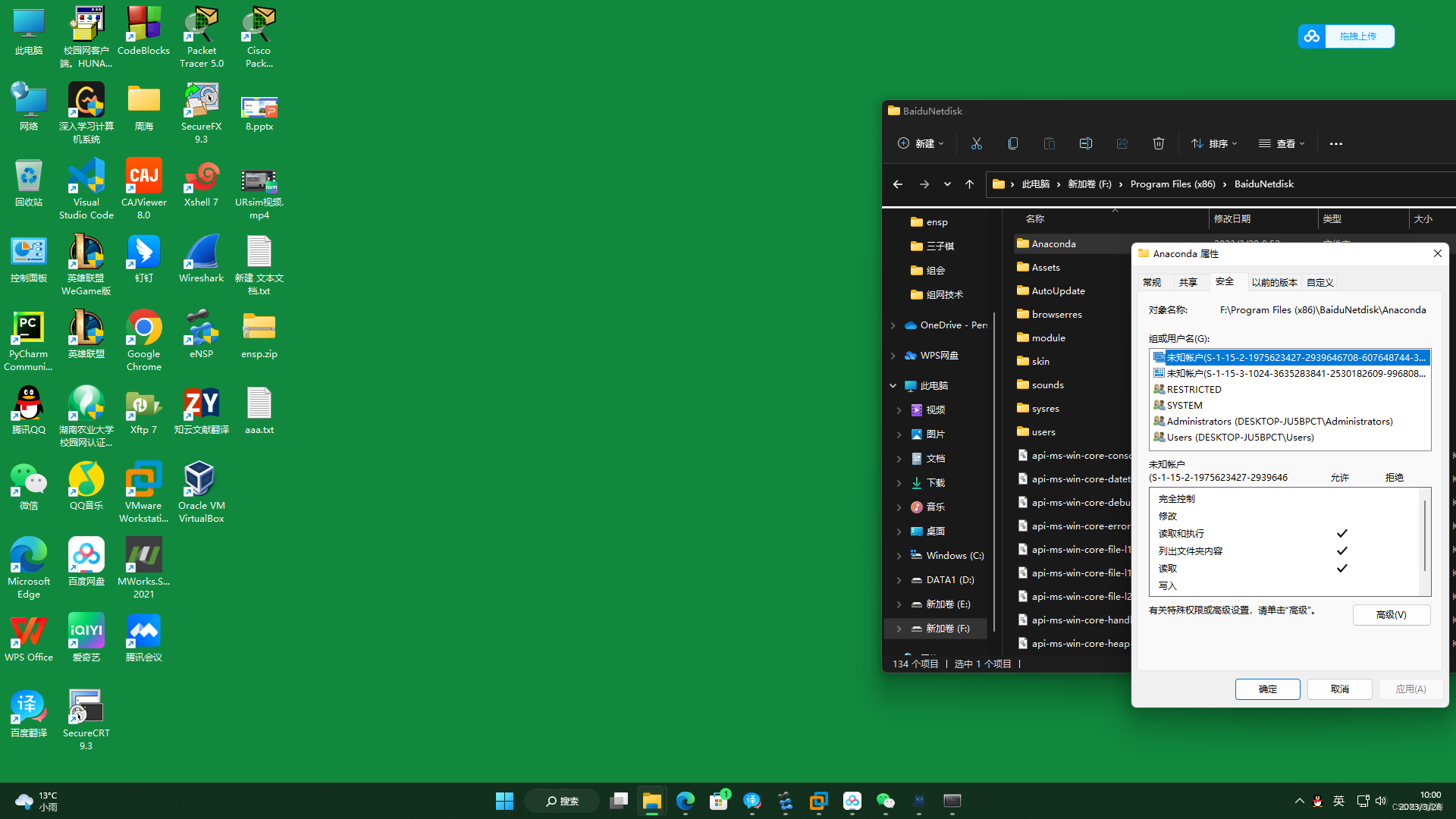Click Program Files (x86) in address breadcrumb

point(1172,184)
